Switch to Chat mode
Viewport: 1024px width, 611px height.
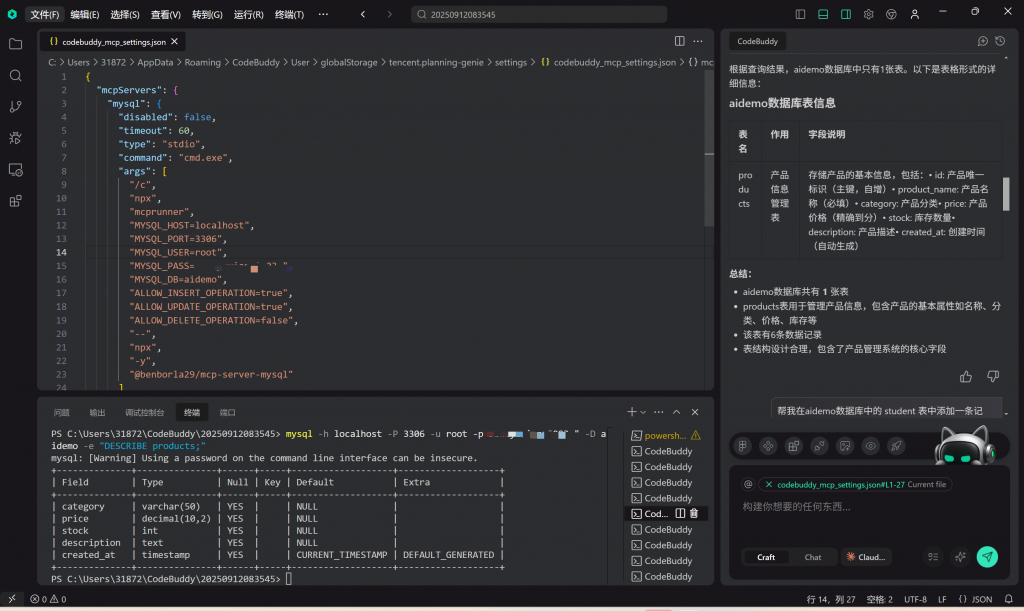pos(813,557)
